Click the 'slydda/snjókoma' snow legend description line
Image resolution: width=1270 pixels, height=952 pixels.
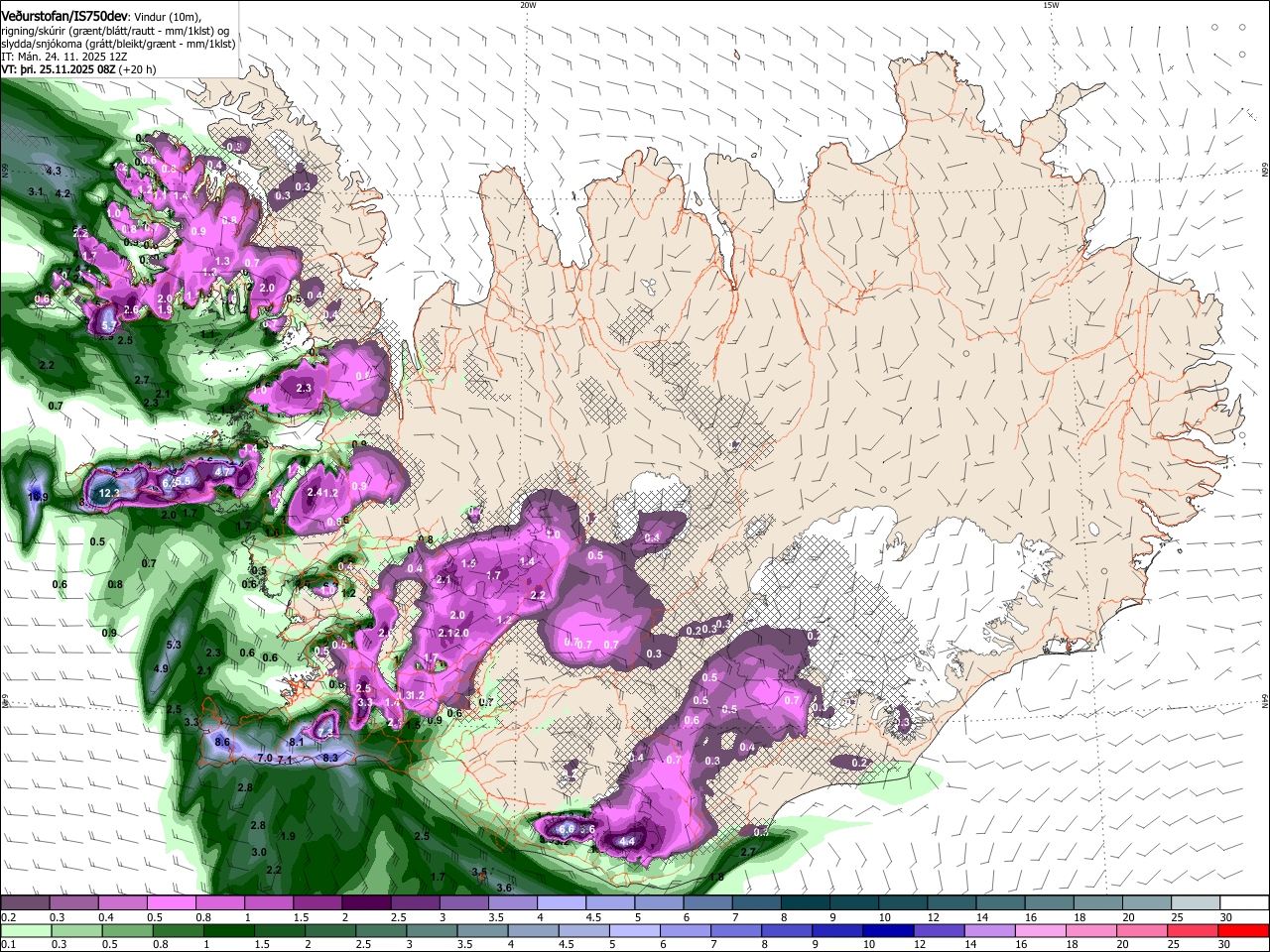[118, 44]
